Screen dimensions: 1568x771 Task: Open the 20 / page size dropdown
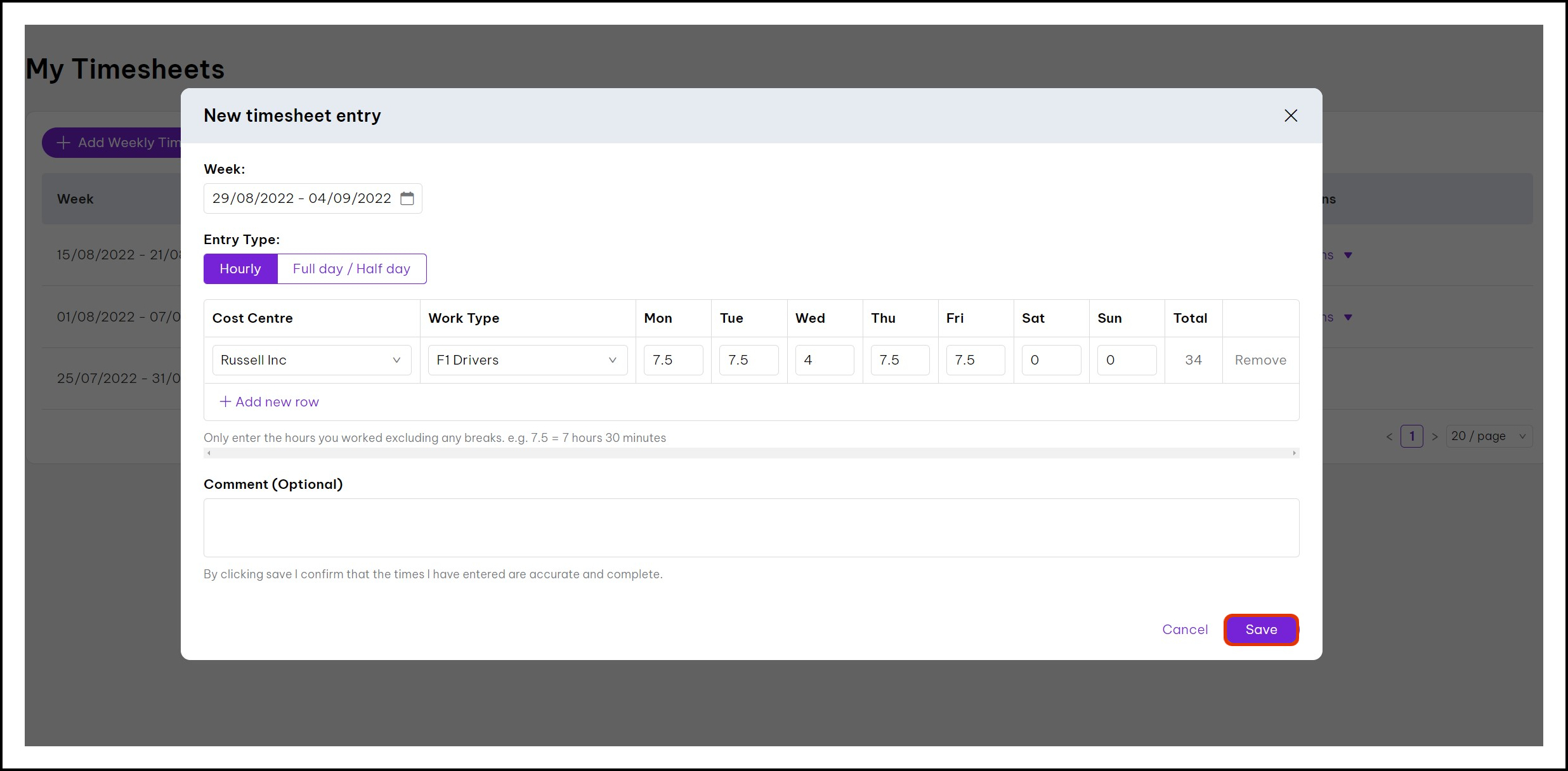[x=1488, y=436]
